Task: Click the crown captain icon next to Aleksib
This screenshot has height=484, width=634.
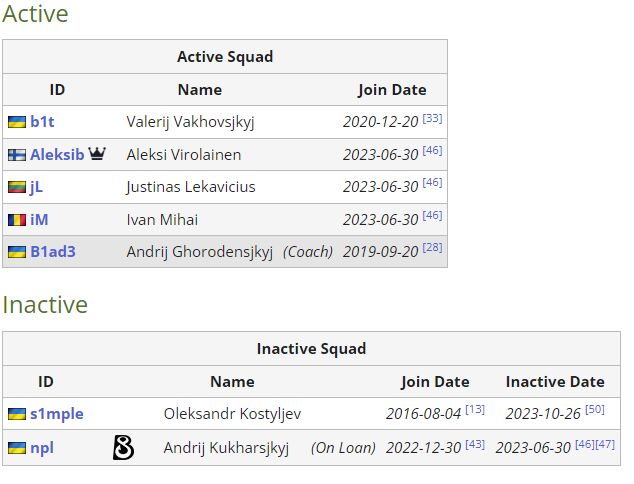Action: [x=97, y=153]
